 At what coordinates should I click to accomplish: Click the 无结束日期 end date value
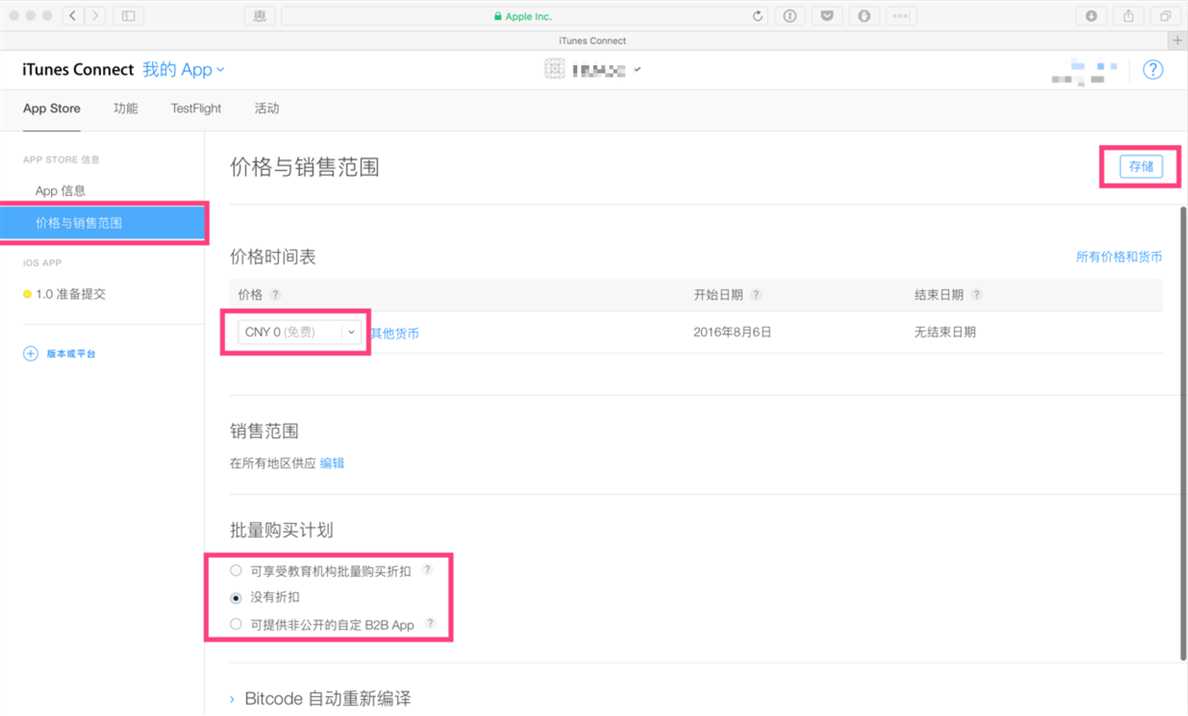(x=945, y=332)
